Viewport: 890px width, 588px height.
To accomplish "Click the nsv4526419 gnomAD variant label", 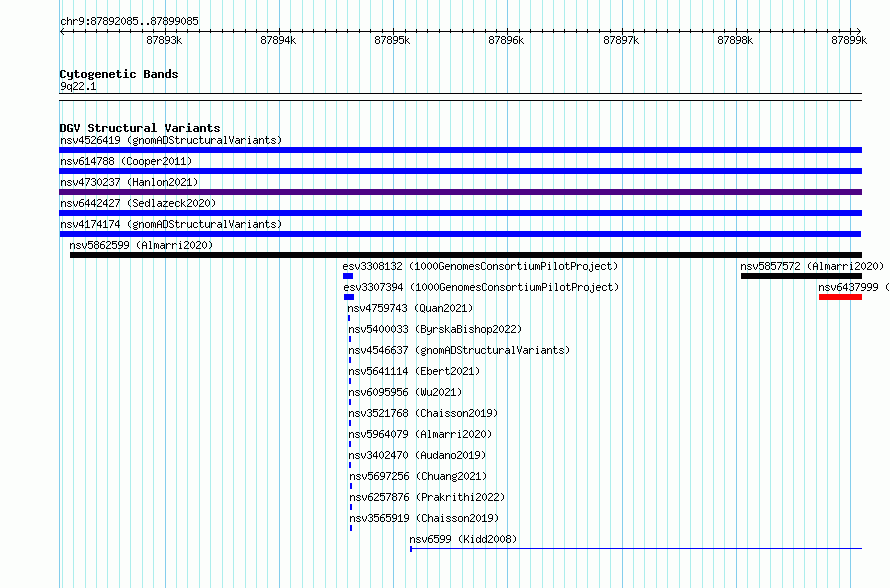I will point(171,140).
